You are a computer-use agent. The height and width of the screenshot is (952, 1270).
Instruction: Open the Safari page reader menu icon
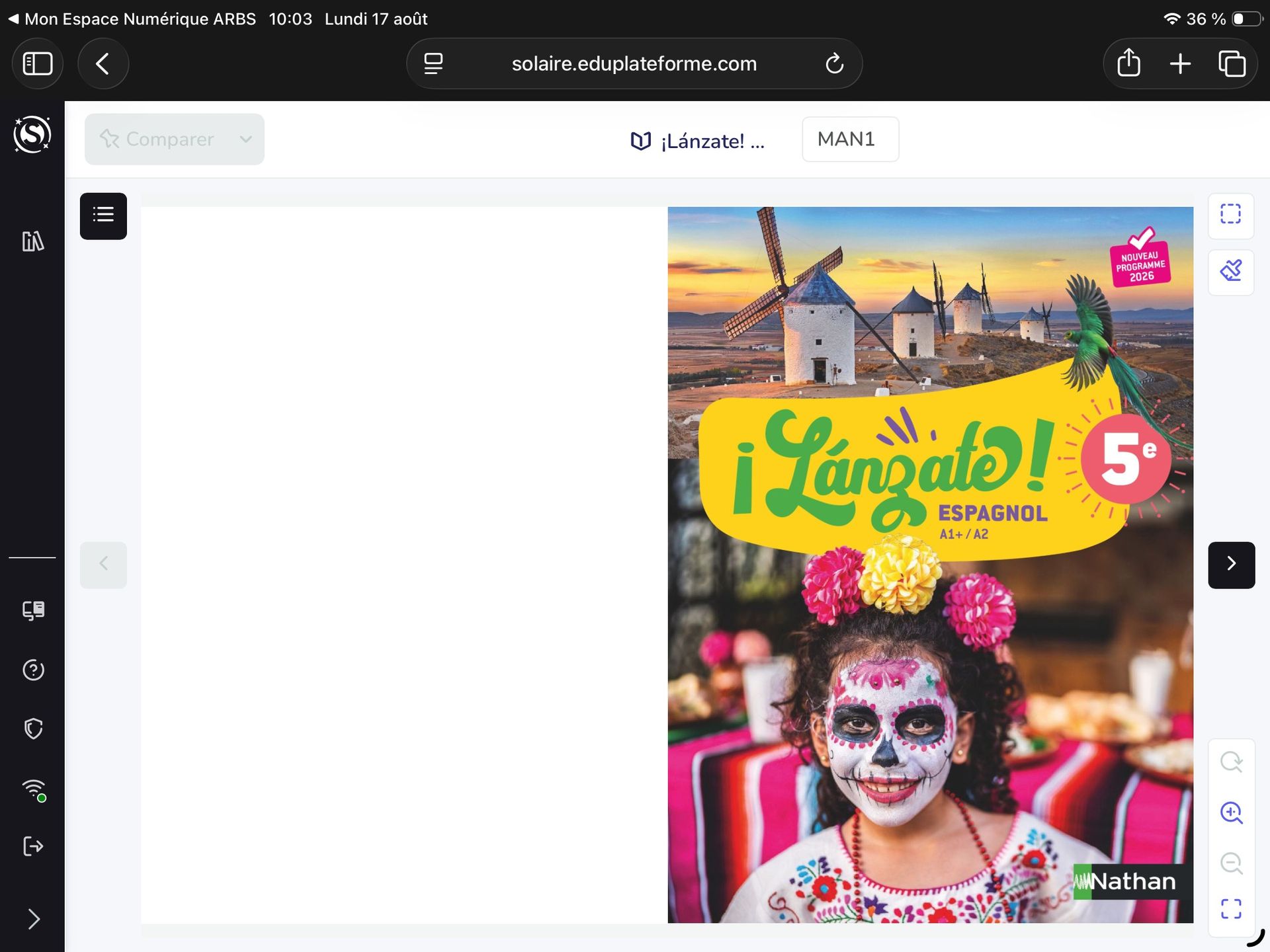click(433, 63)
